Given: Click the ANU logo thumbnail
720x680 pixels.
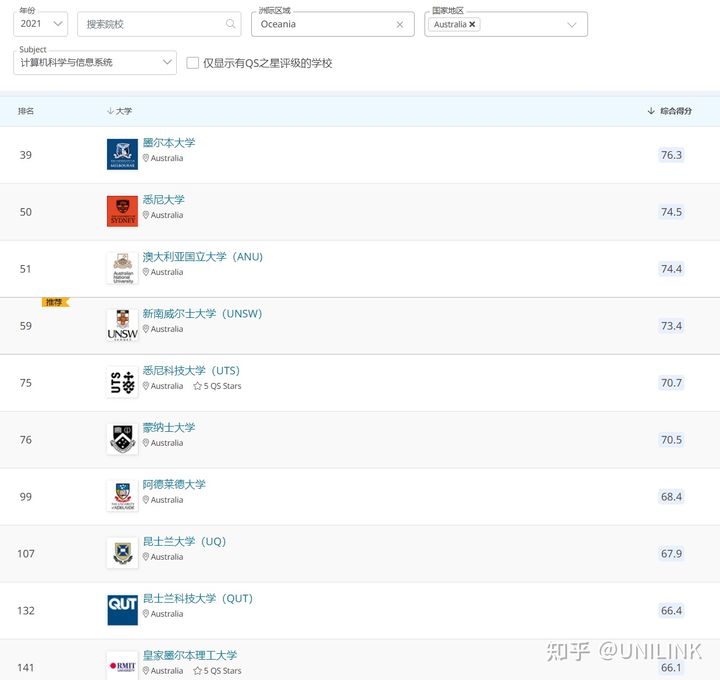Looking at the screenshot, I should [122, 268].
